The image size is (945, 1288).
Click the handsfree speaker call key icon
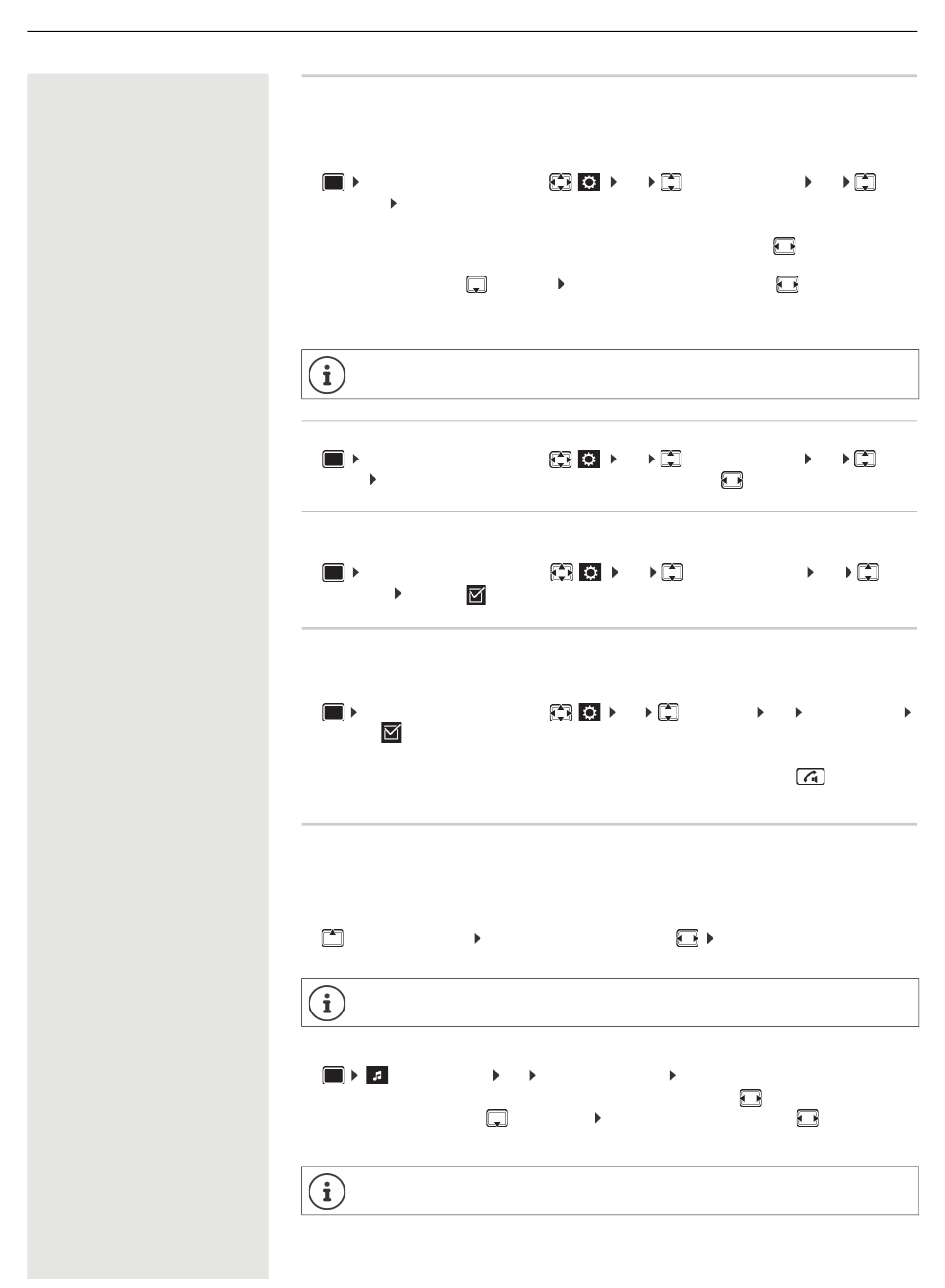click(x=811, y=777)
